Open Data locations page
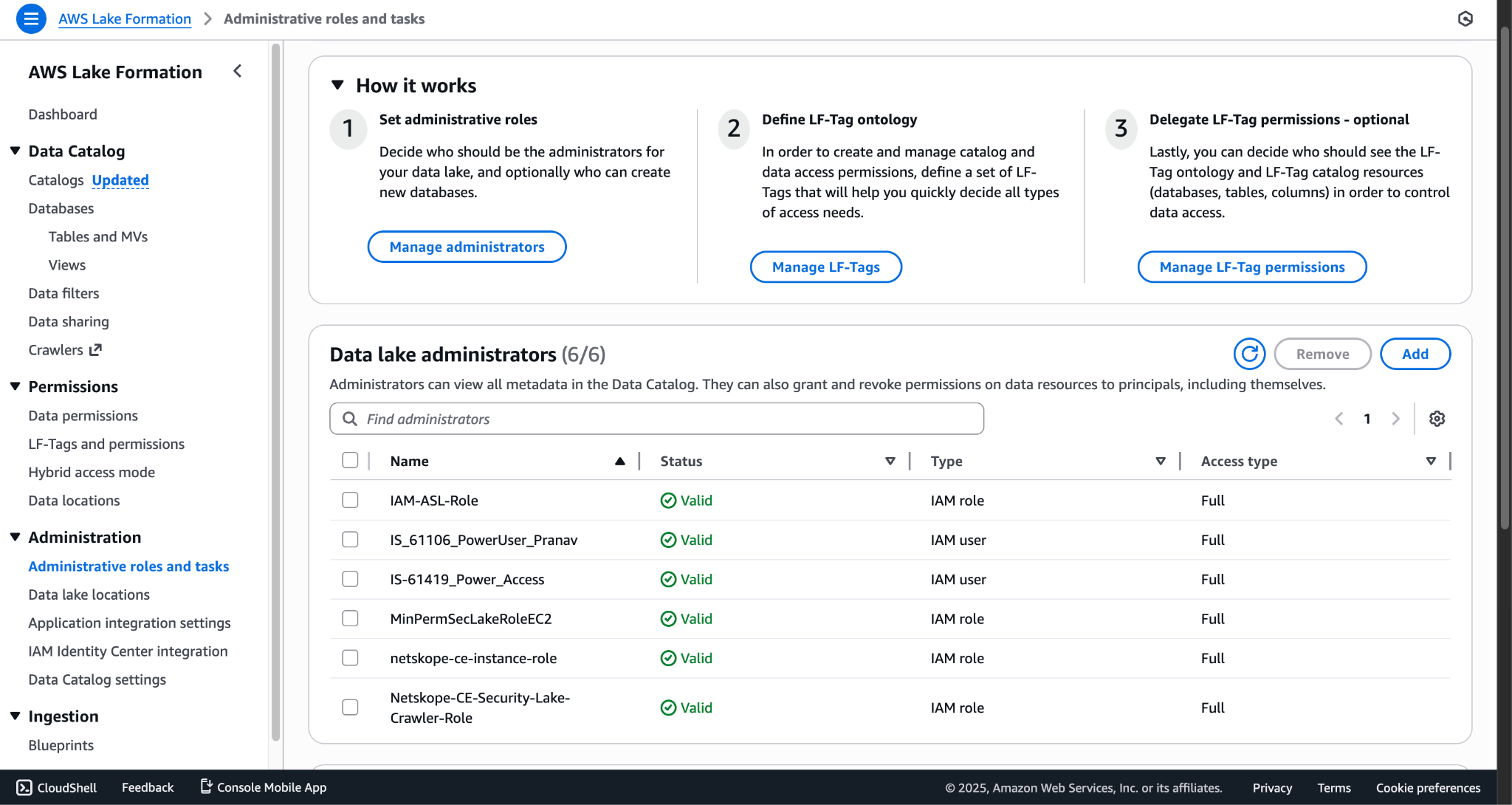Screen dimensions: 1512x805 (74, 500)
